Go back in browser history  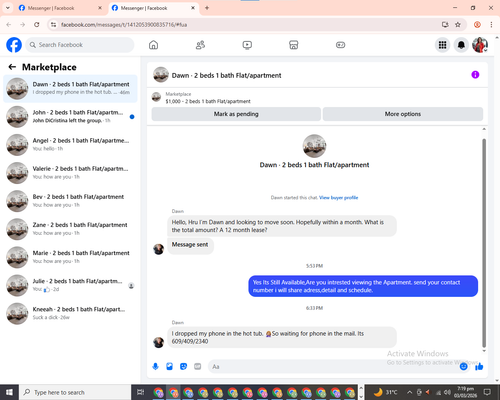coord(9,25)
